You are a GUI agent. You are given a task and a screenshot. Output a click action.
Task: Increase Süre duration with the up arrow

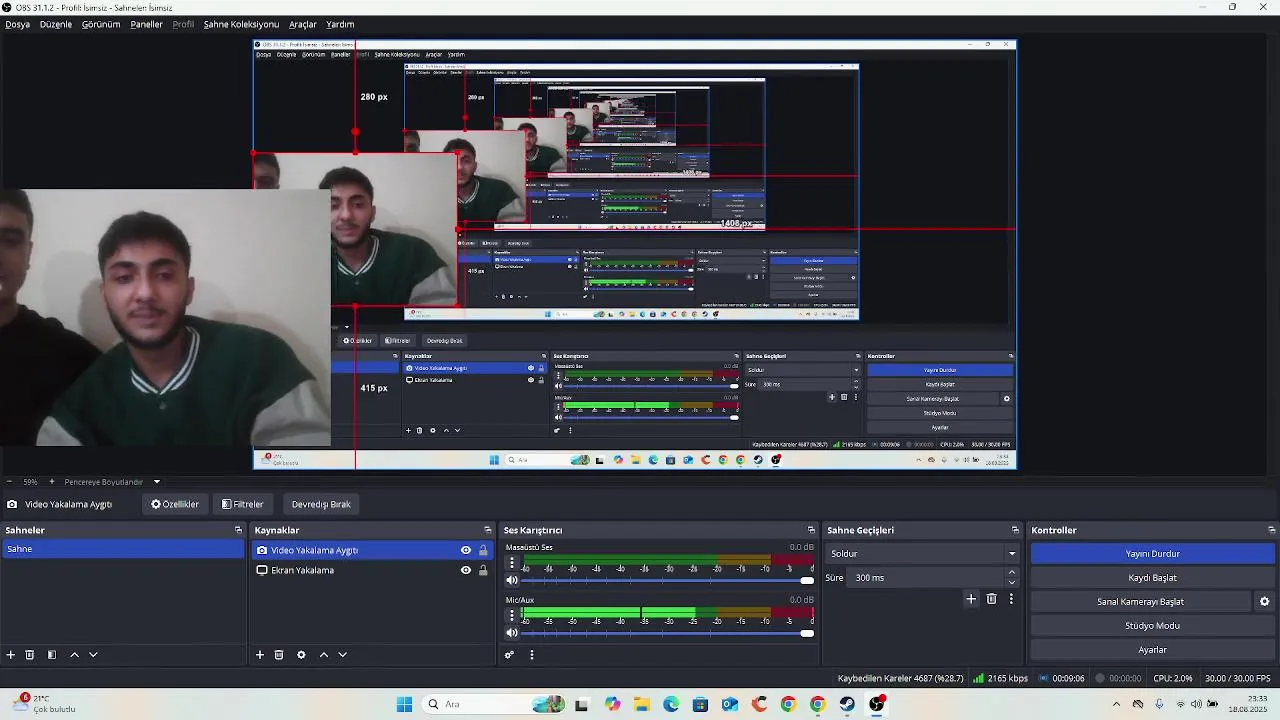(1012, 573)
